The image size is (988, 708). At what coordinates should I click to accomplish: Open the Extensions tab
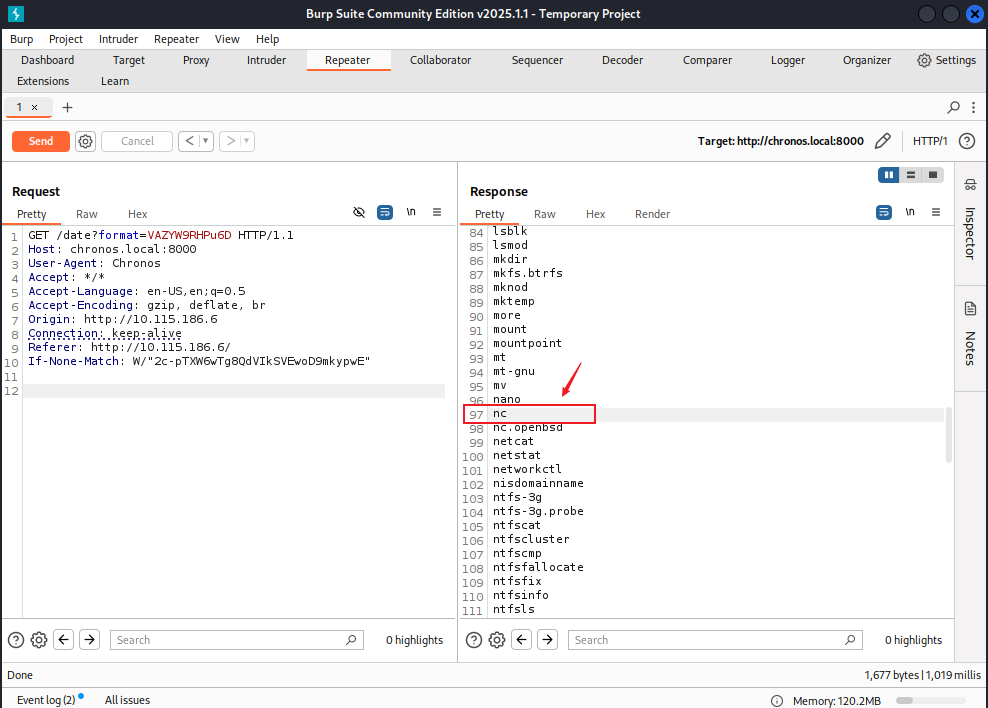[x=43, y=81]
